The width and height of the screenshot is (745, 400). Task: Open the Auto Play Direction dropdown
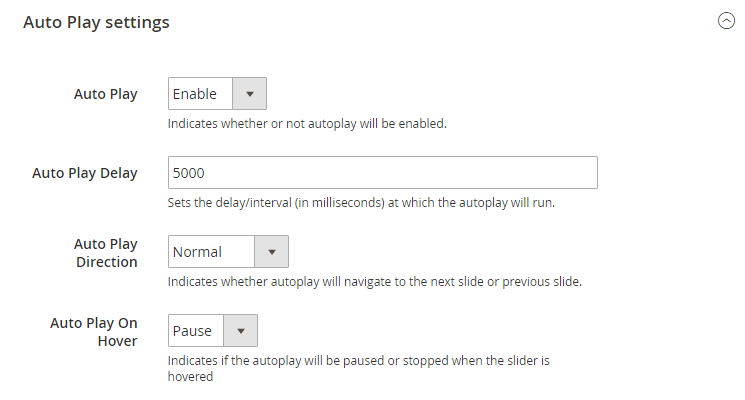click(228, 251)
